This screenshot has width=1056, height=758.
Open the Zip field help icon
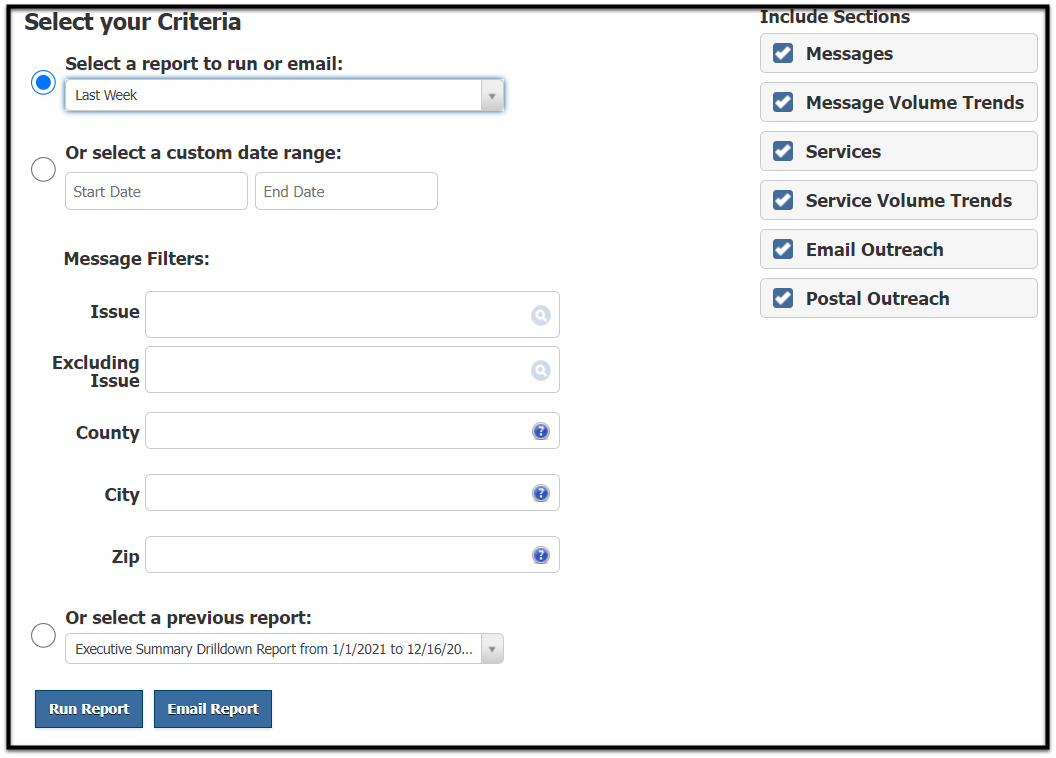tap(541, 555)
